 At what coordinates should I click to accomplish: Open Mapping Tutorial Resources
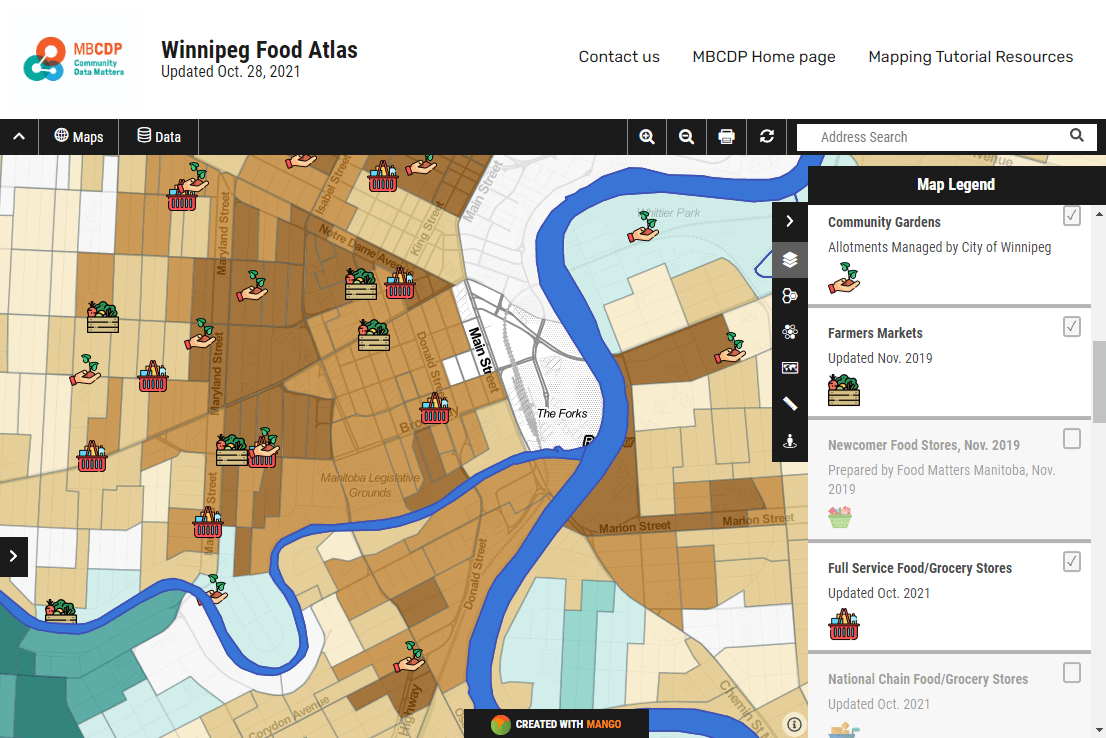[x=971, y=56]
